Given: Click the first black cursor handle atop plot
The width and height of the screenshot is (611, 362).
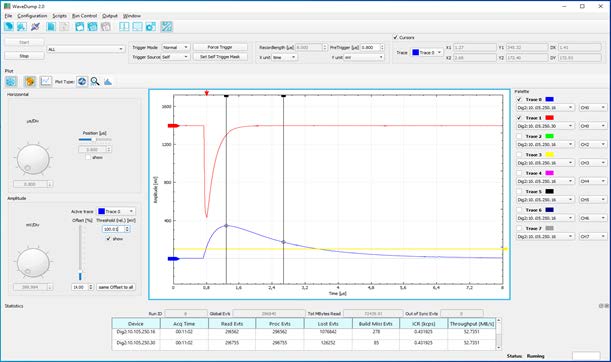Looking at the screenshot, I should pyautogui.click(x=226, y=95).
